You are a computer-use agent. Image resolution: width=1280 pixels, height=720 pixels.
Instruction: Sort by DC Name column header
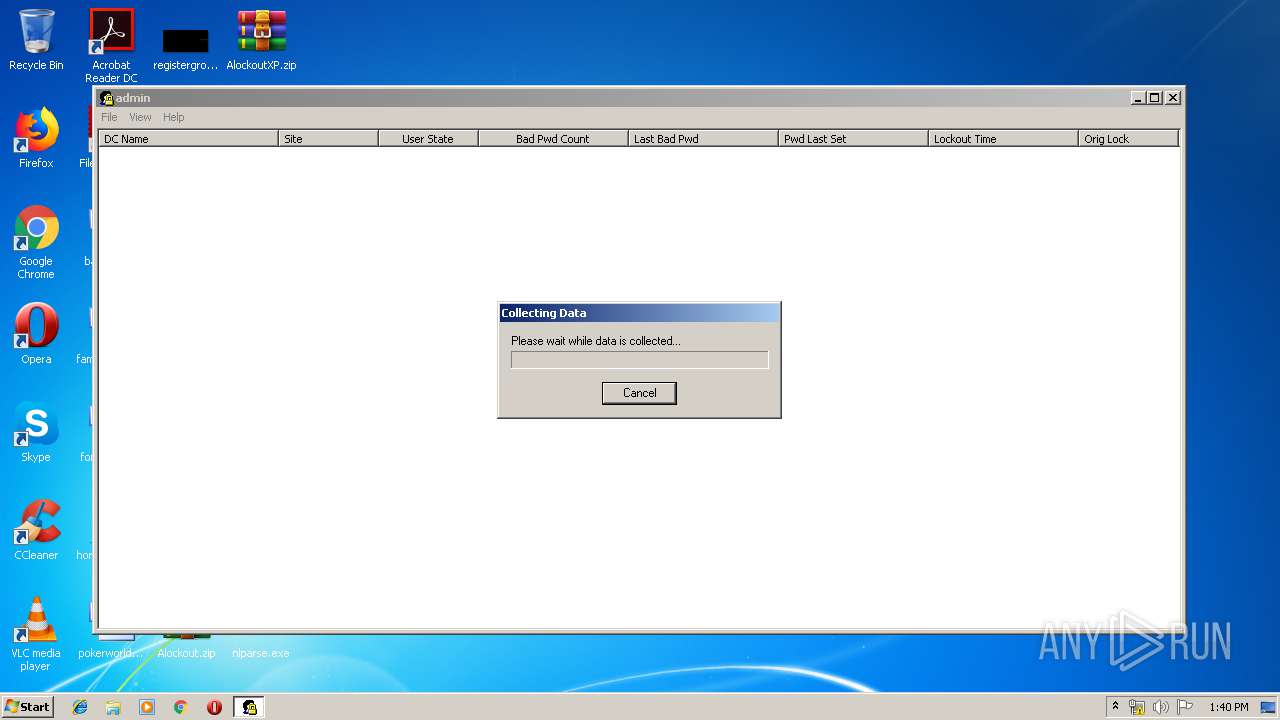point(188,139)
